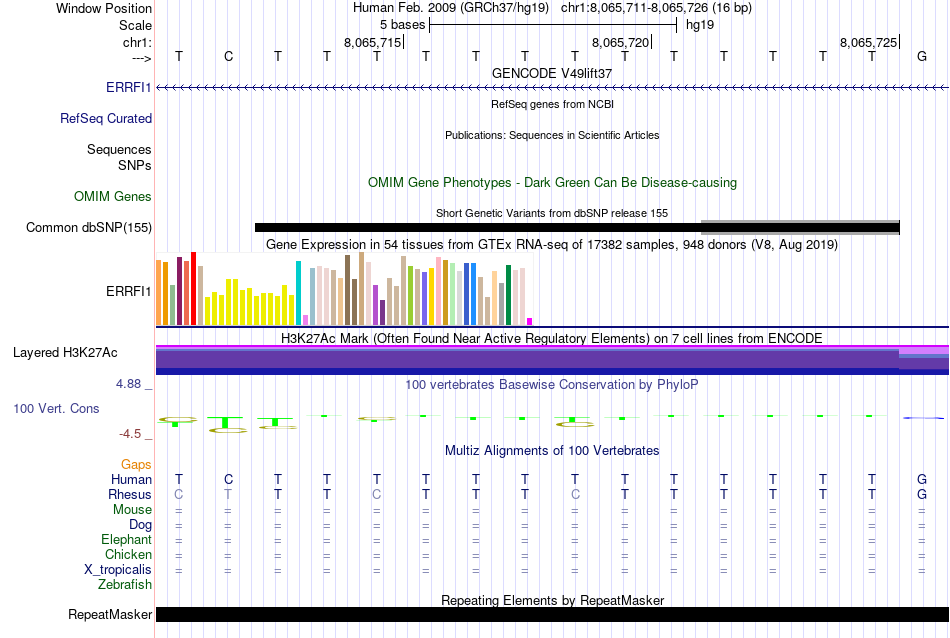
Task: Click the H3K27Ac Mark track title
Action: click(552, 338)
